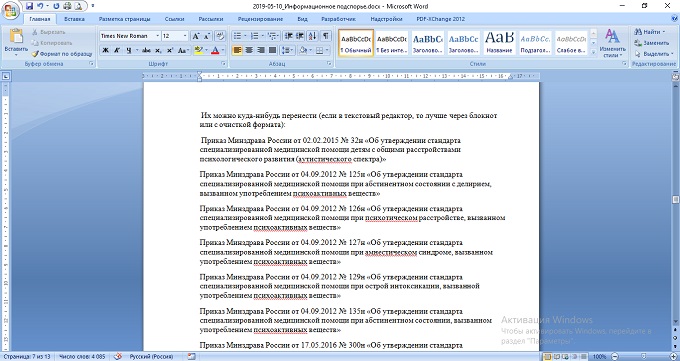Open the font size 12 dropdown
The image size is (680, 361).
tap(185, 36)
